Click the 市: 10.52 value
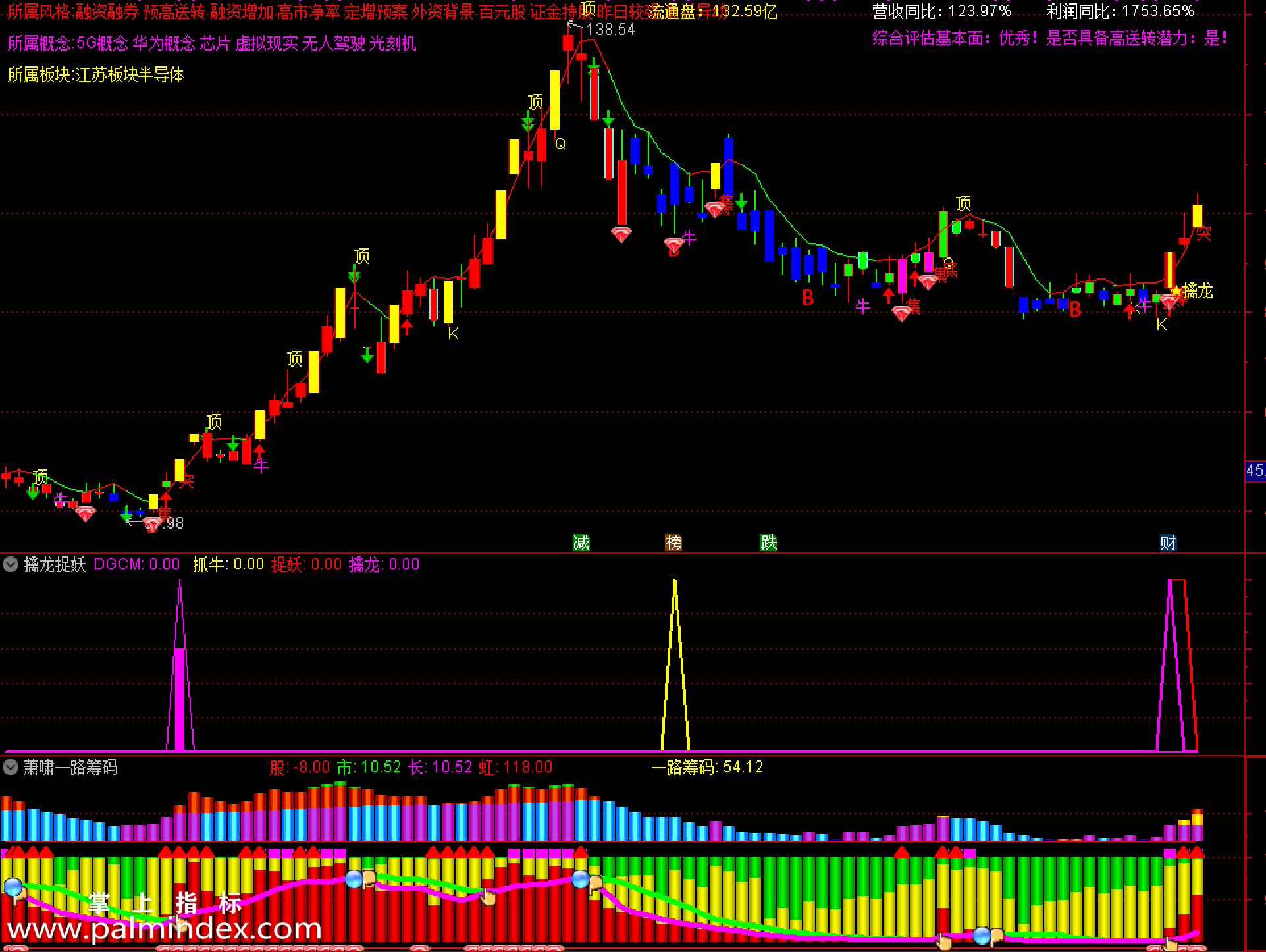 point(369,767)
